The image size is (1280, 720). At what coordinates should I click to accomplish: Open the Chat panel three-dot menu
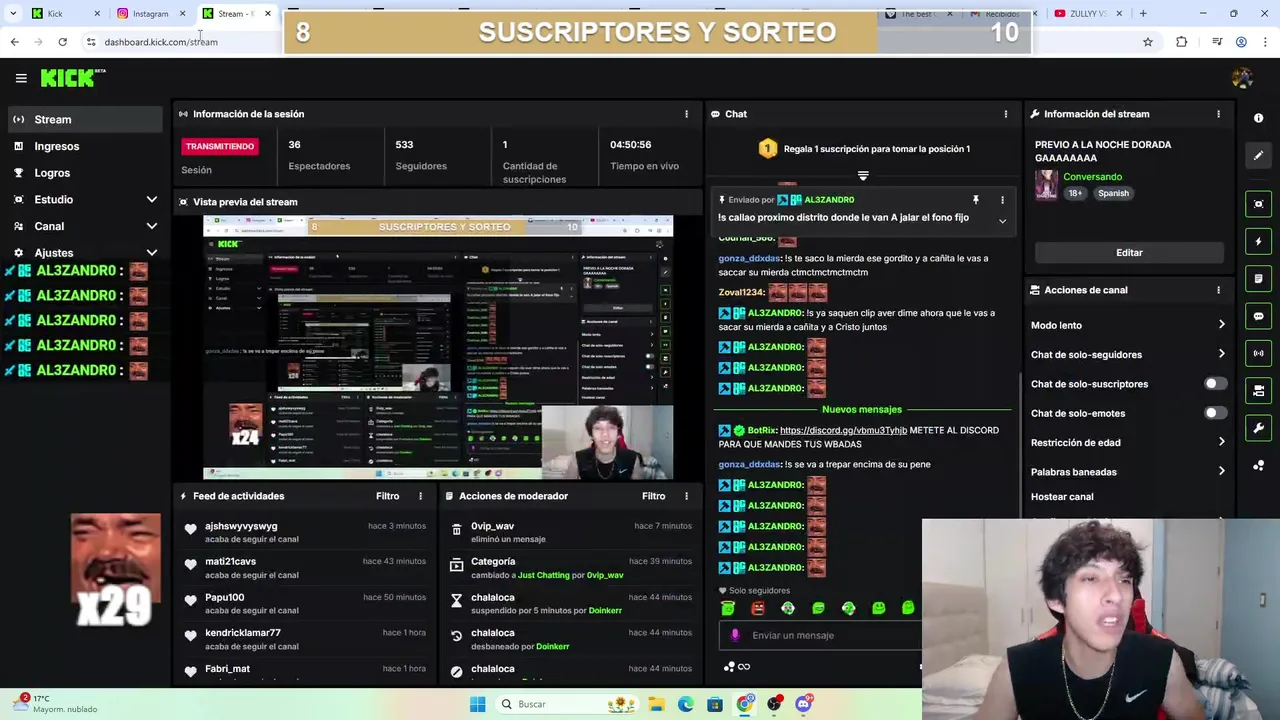pyautogui.click(x=1006, y=114)
